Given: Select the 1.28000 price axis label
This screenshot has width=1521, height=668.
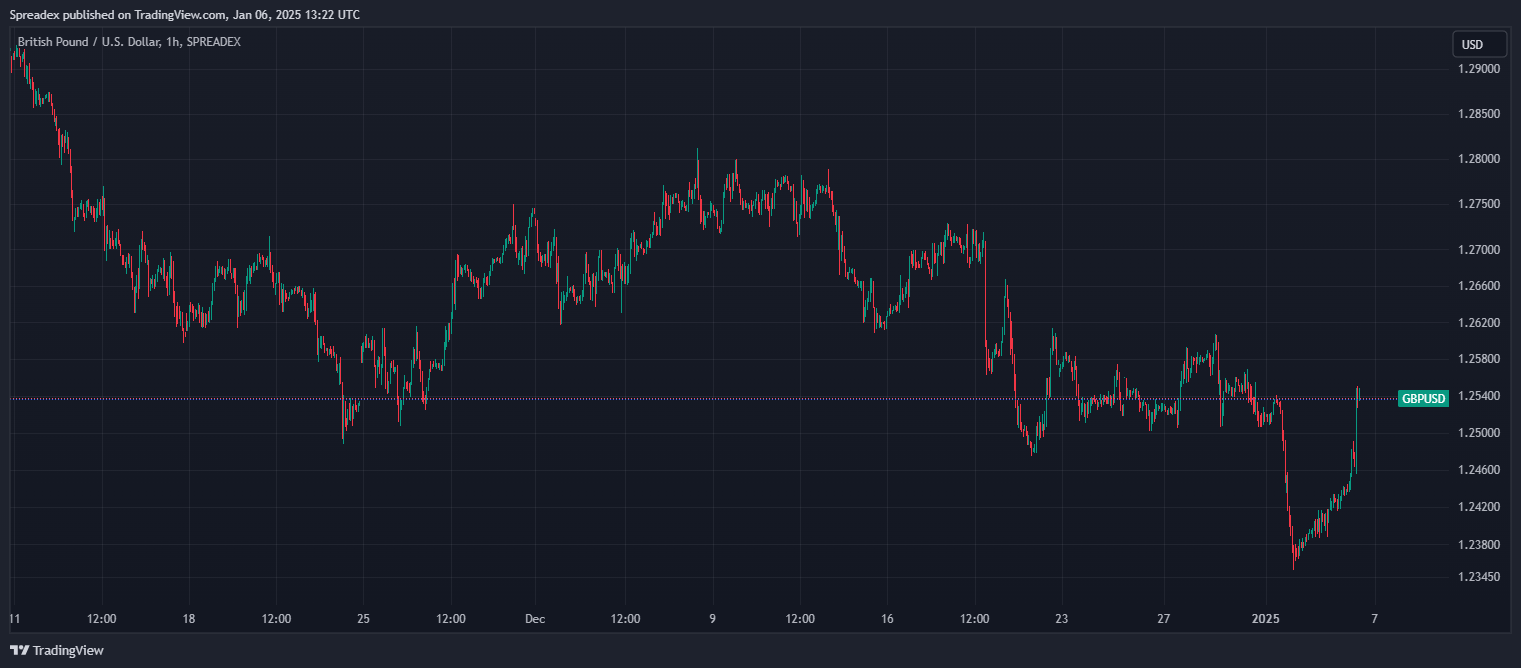Looking at the screenshot, I should click(x=1479, y=159).
